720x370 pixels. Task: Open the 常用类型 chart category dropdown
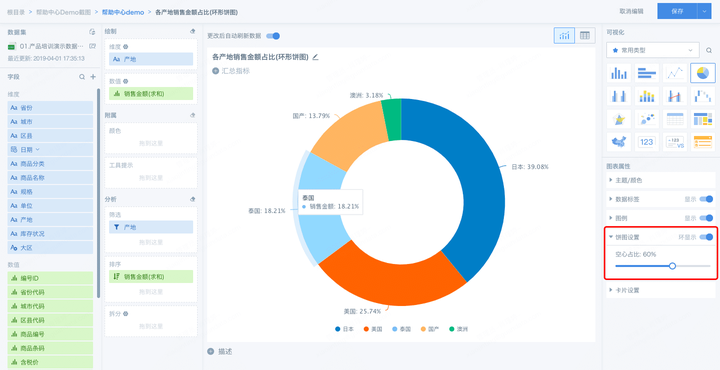click(652, 50)
